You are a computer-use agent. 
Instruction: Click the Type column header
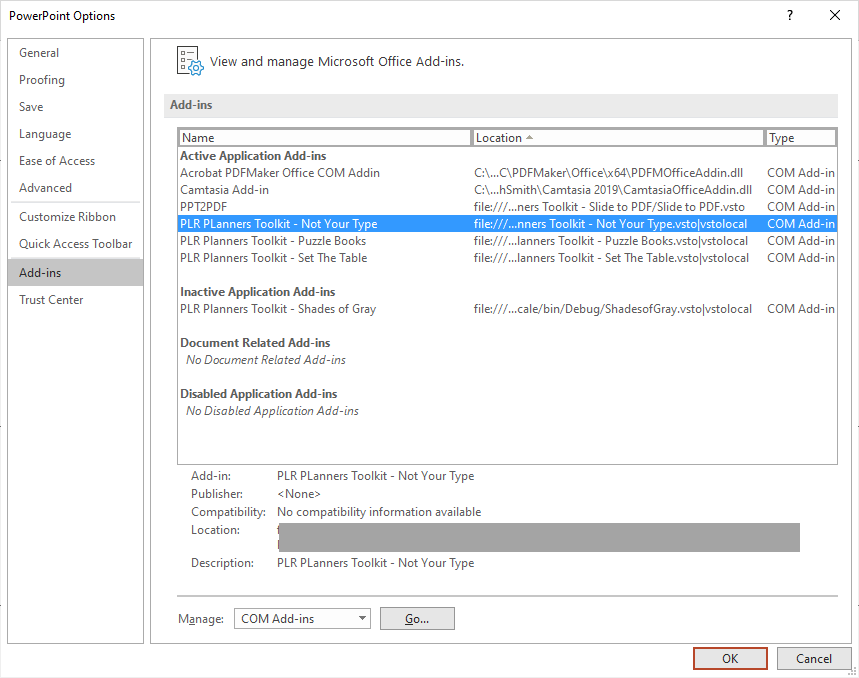(800, 138)
